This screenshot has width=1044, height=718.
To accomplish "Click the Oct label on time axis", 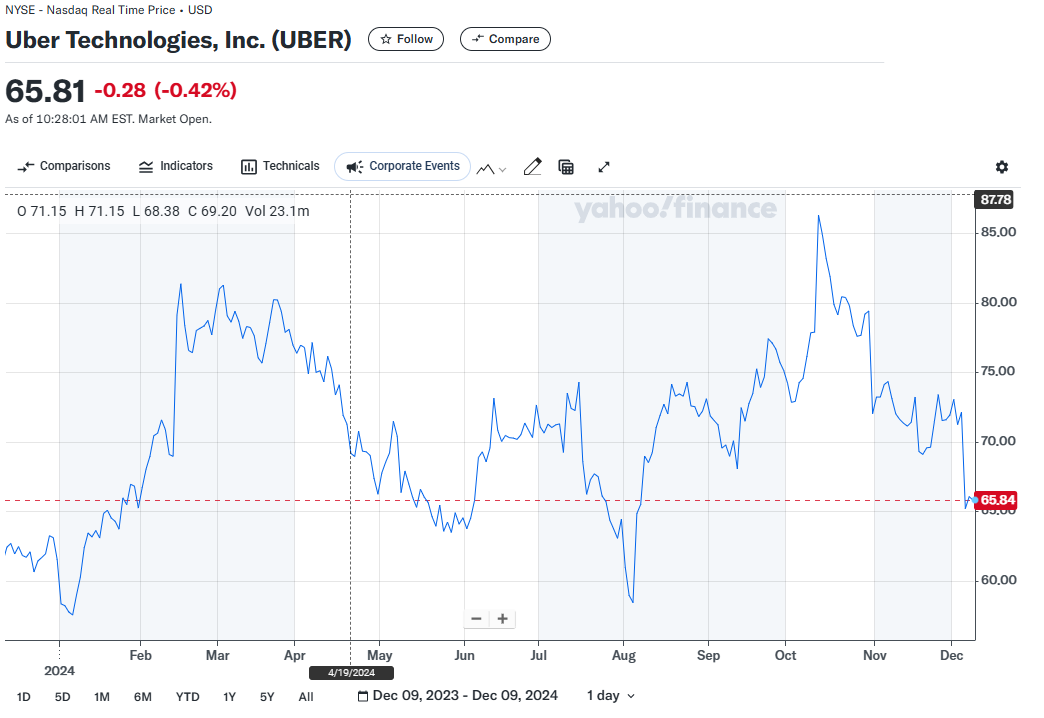I will point(786,655).
